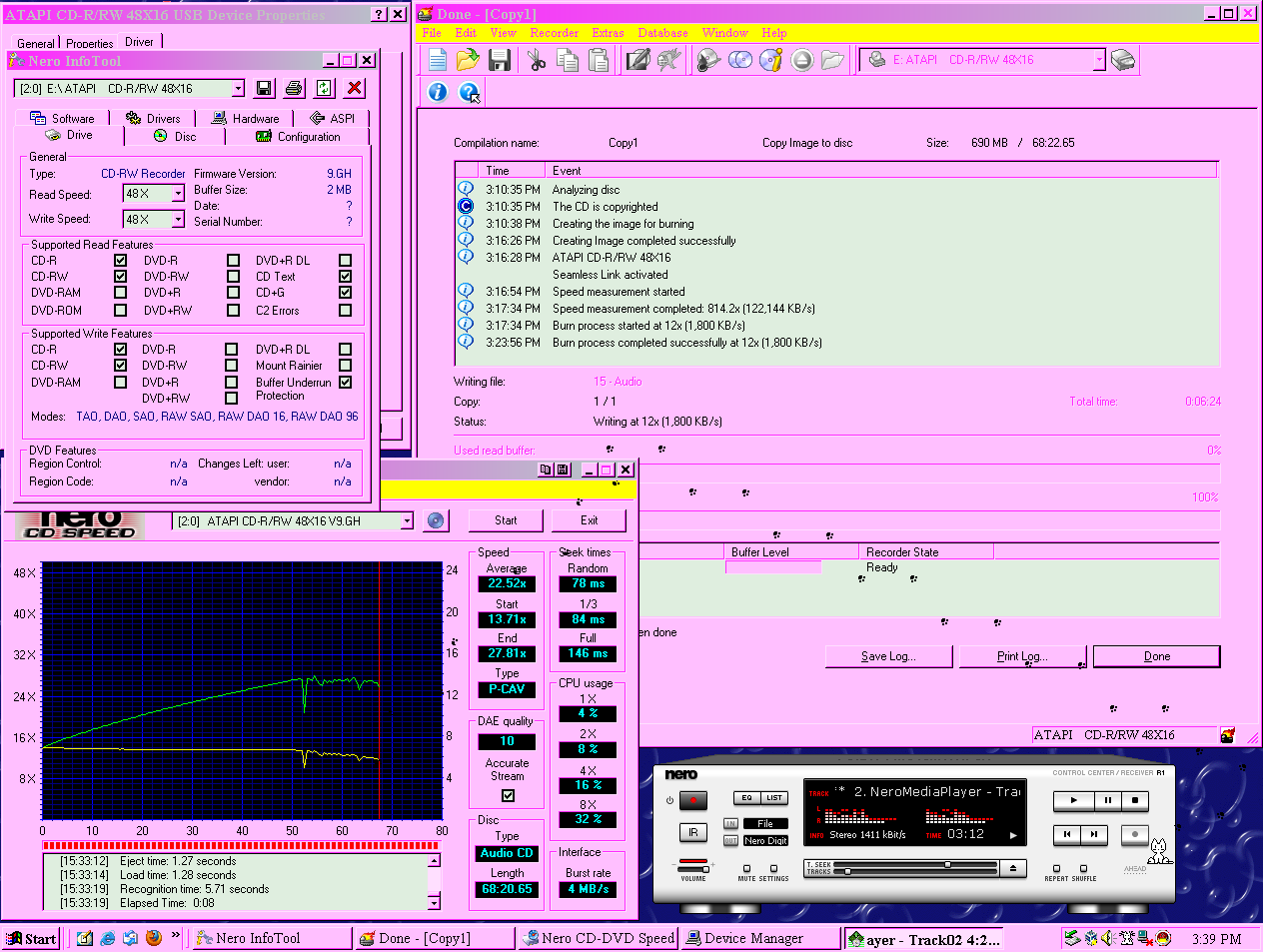The width and height of the screenshot is (1263, 952).
Task: Refresh drive info in Nero InfoTool
Action: (324, 88)
